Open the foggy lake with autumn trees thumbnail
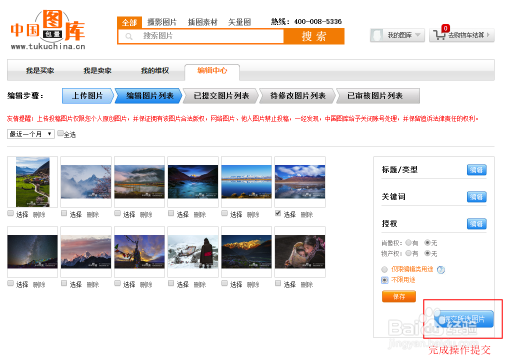Viewport: 507px width, 362px height. 139,182
